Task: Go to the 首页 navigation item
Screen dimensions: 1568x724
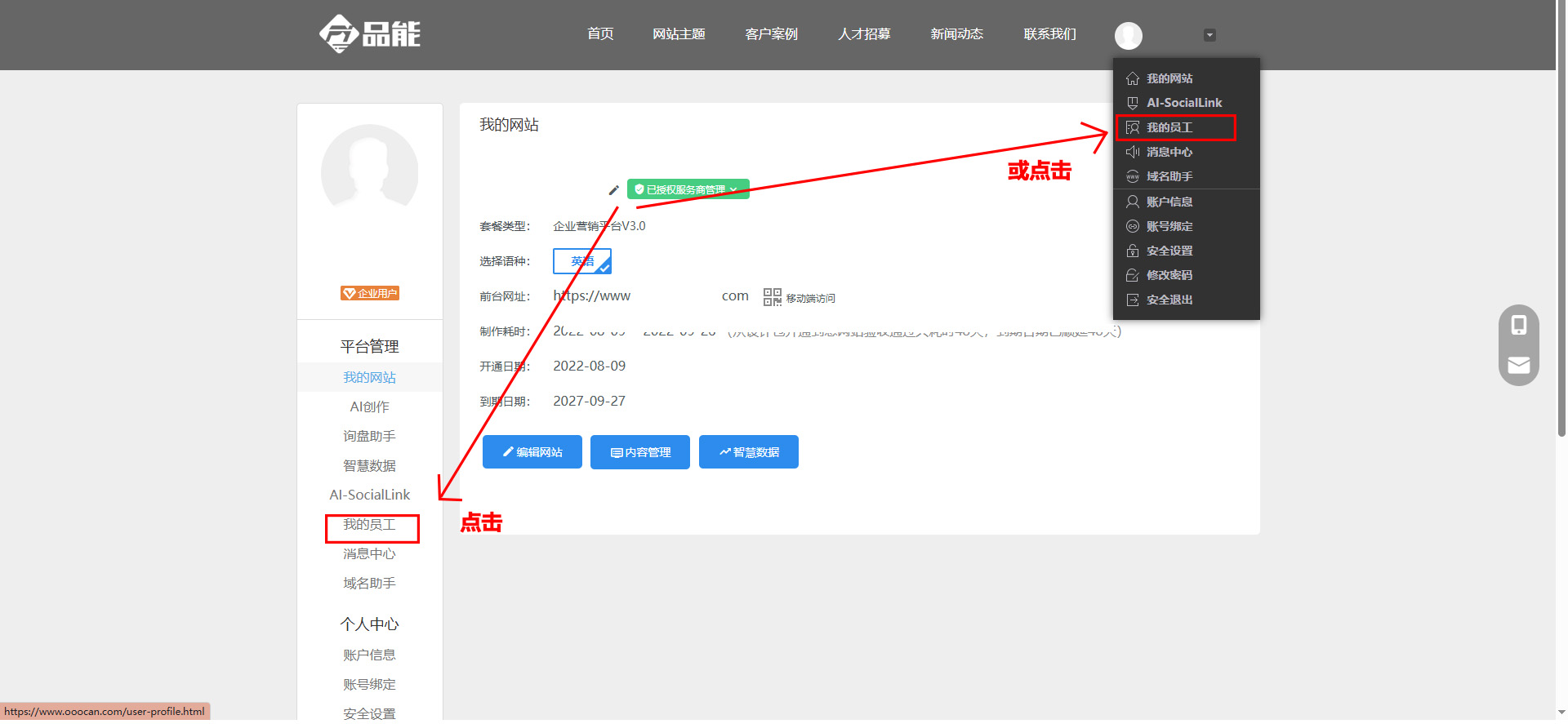Action: (600, 34)
